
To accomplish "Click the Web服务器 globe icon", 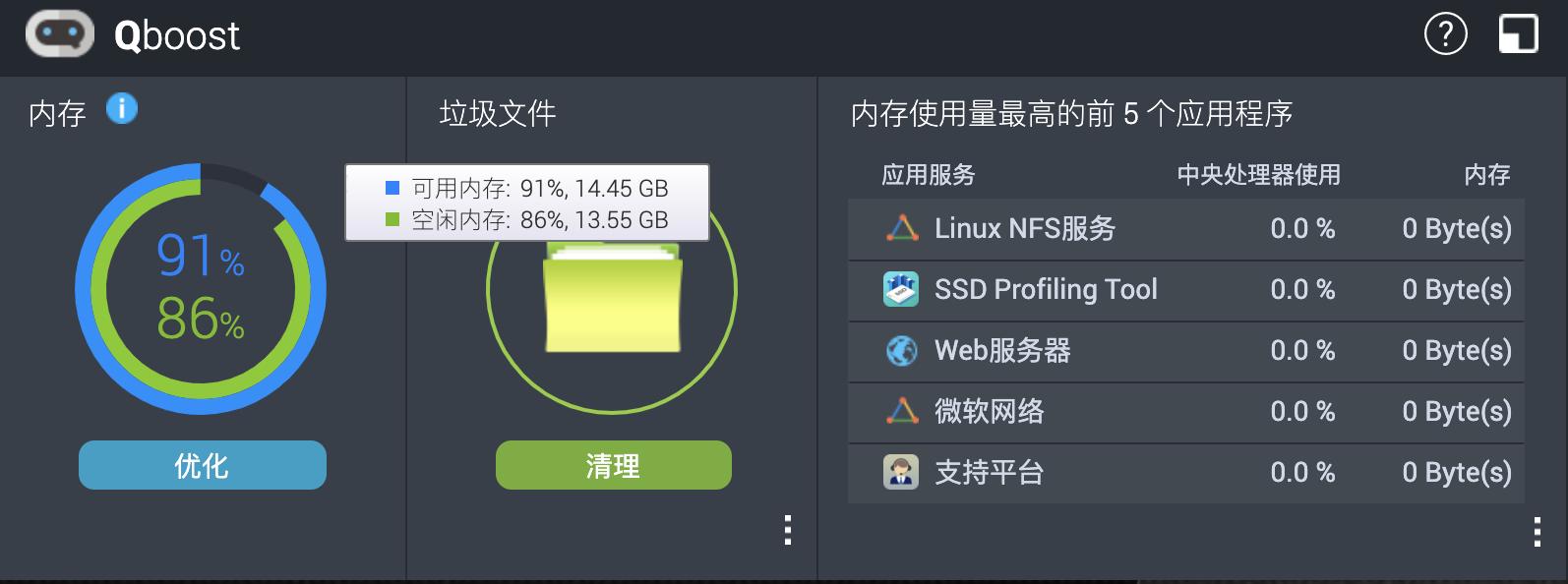I will coord(900,351).
